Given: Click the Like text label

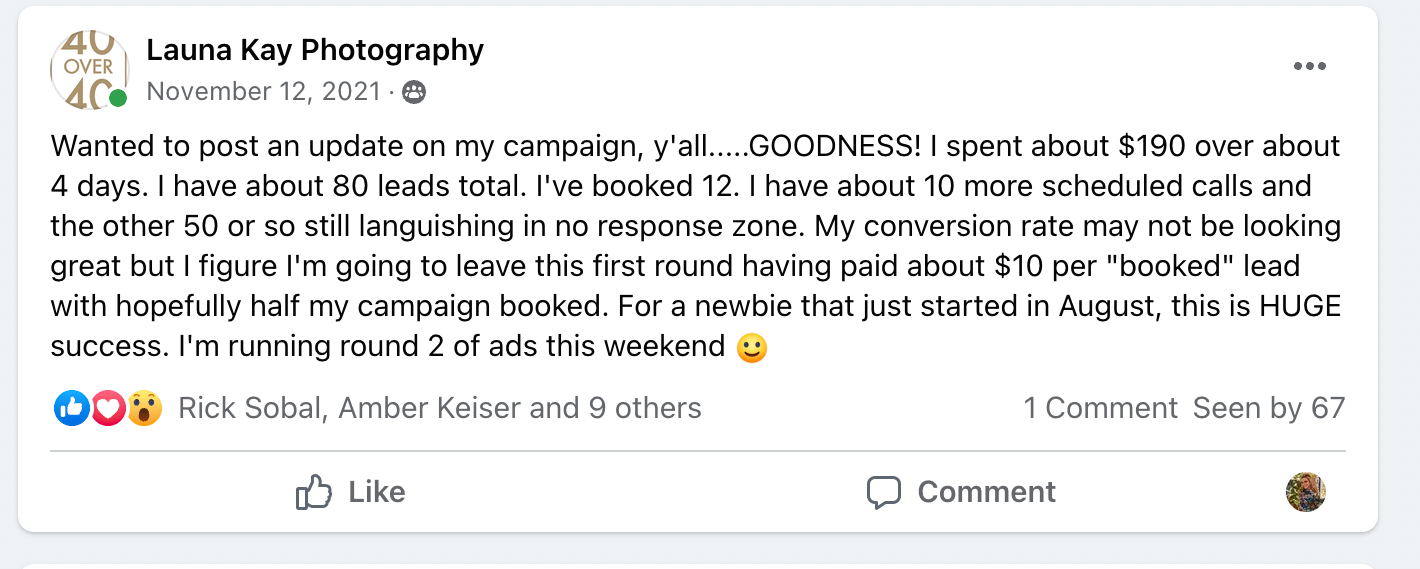Looking at the screenshot, I should pyautogui.click(x=377, y=492).
